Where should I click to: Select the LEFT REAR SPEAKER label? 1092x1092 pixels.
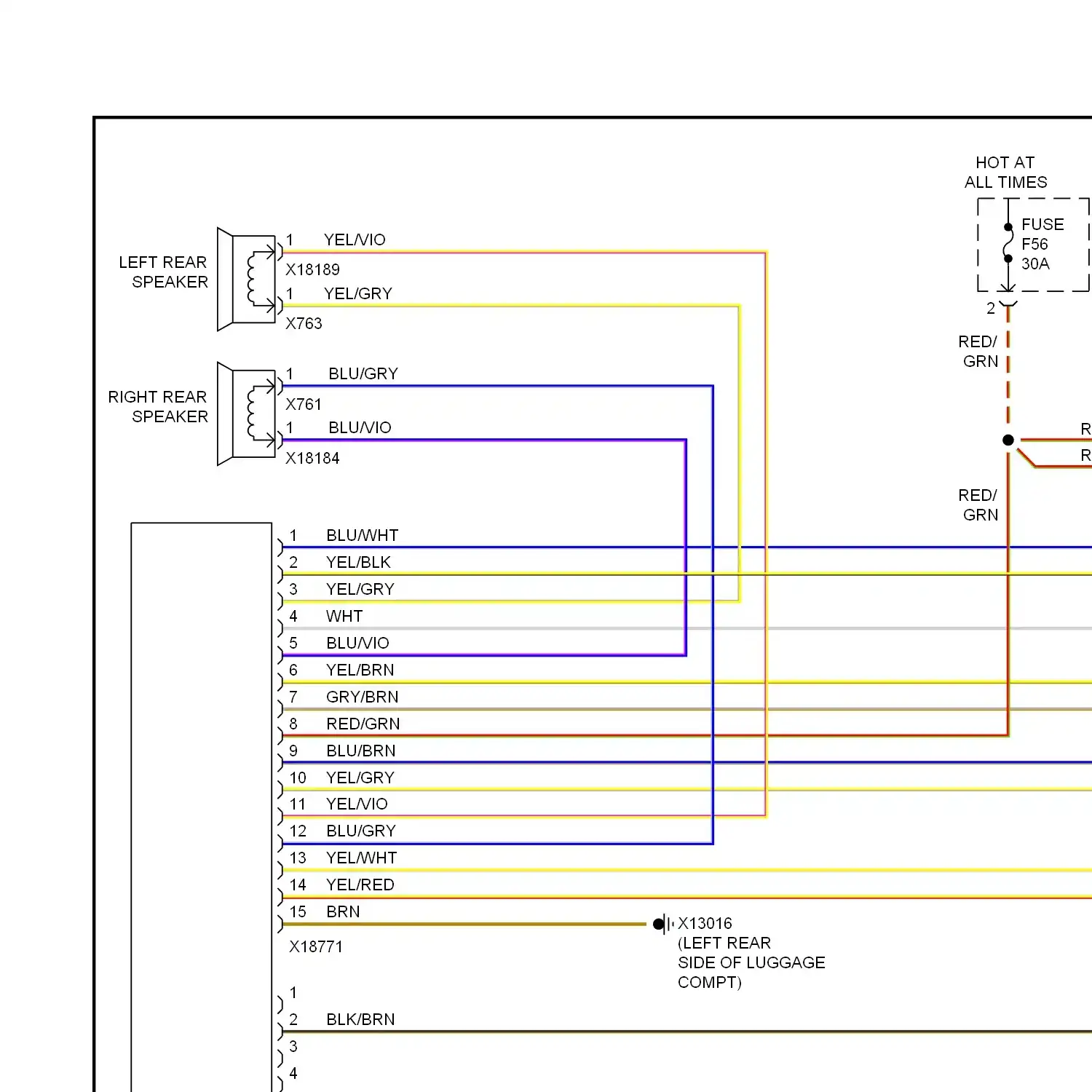(x=163, y=272)
